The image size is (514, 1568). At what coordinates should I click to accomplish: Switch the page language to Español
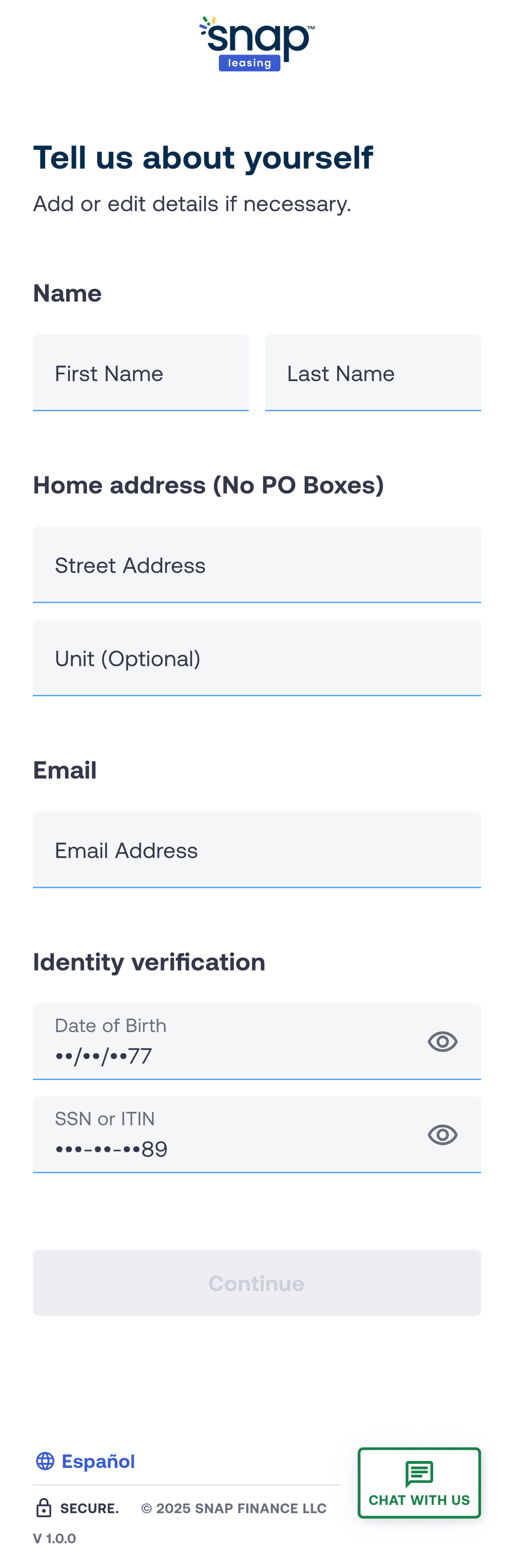pyautogui.click(x=98, y=1460)
